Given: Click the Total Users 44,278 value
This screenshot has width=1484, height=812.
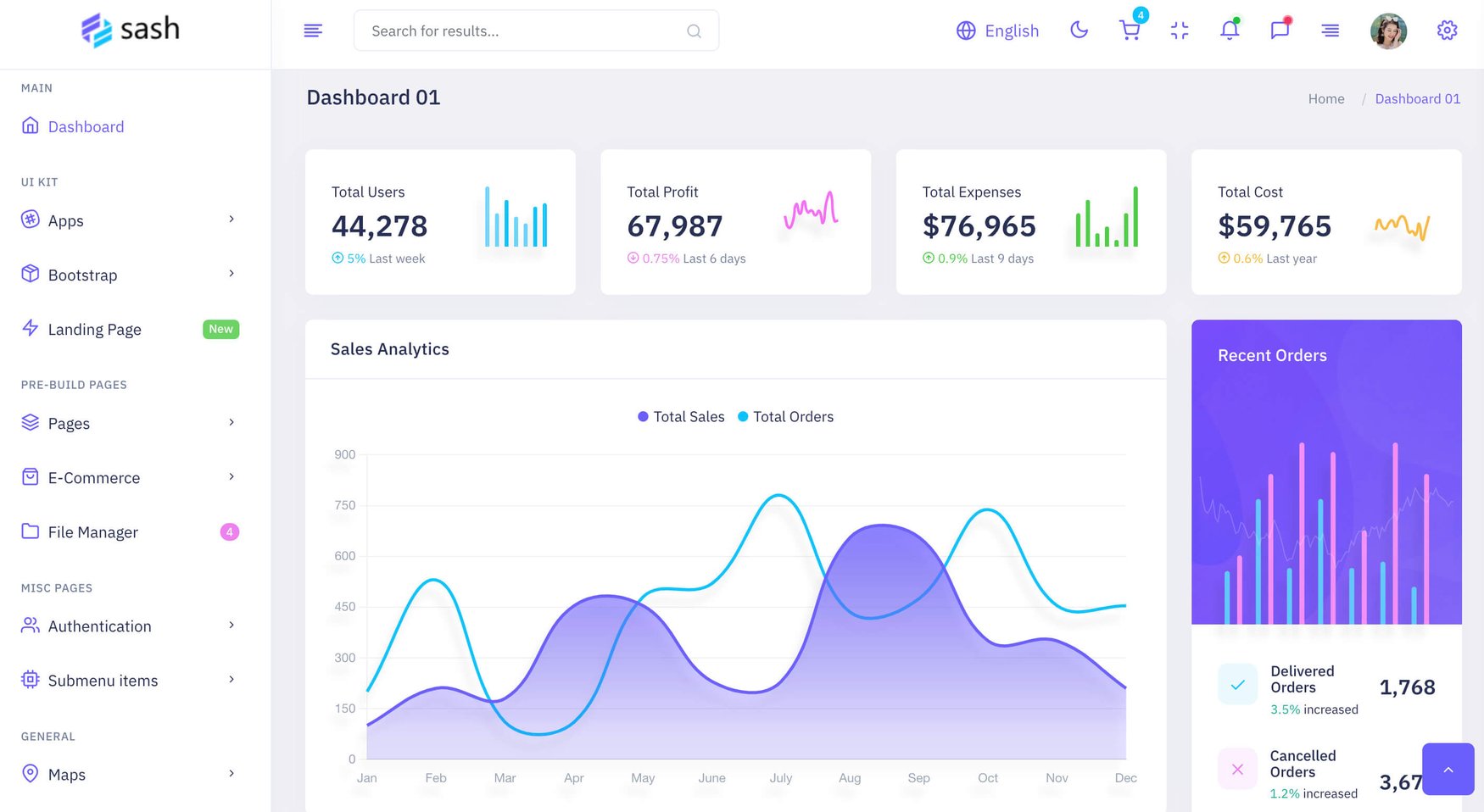Looking at the screenshot, I should [380, 226].
